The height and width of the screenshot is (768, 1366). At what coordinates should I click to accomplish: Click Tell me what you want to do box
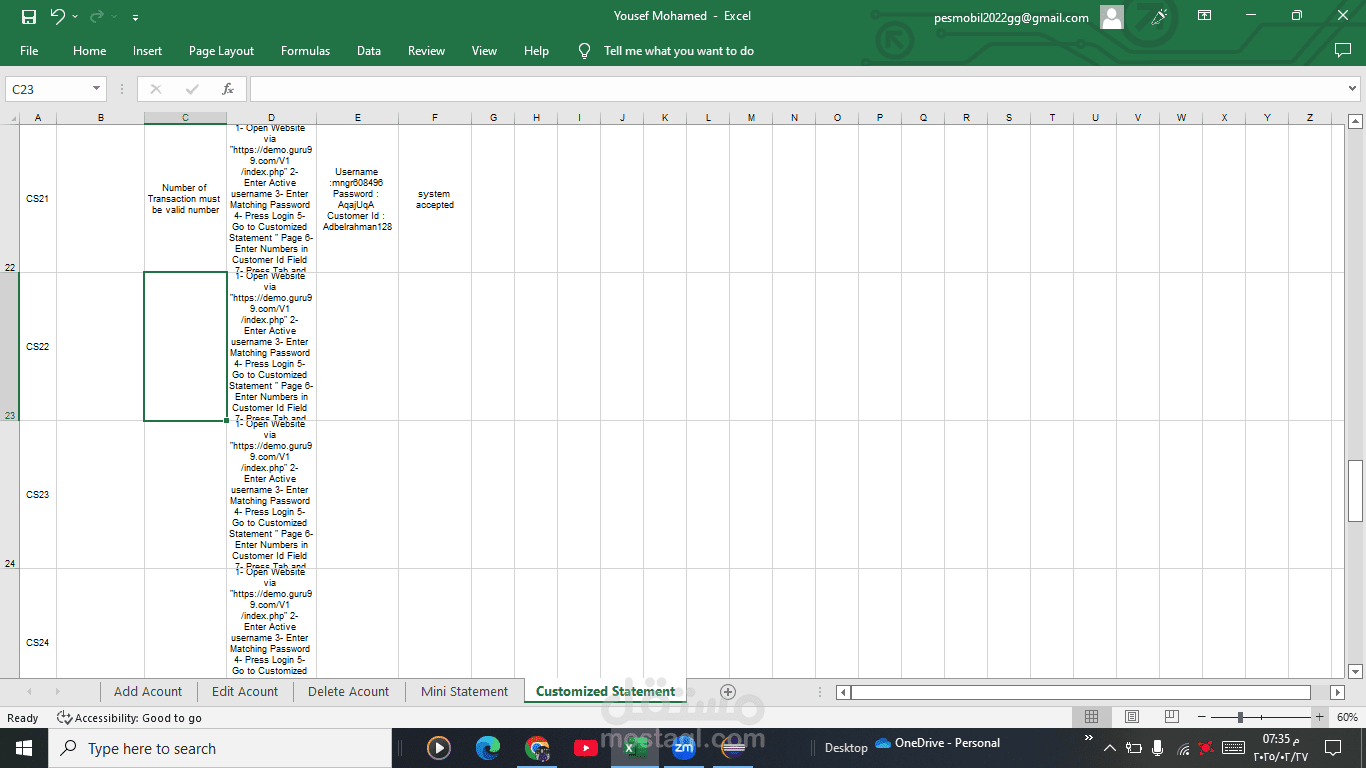(x=679, y=51)
